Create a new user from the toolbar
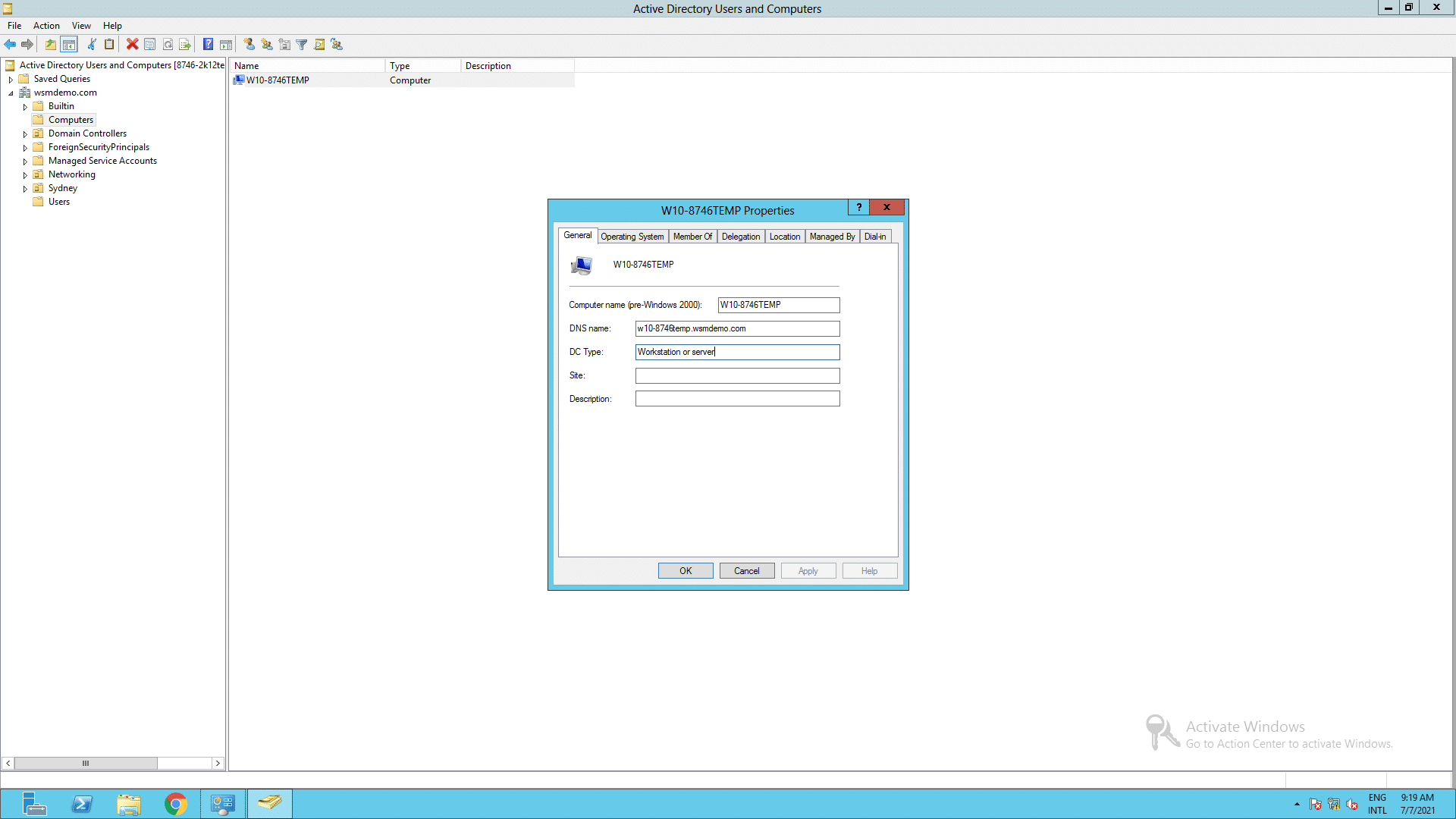 click(250, 45)
